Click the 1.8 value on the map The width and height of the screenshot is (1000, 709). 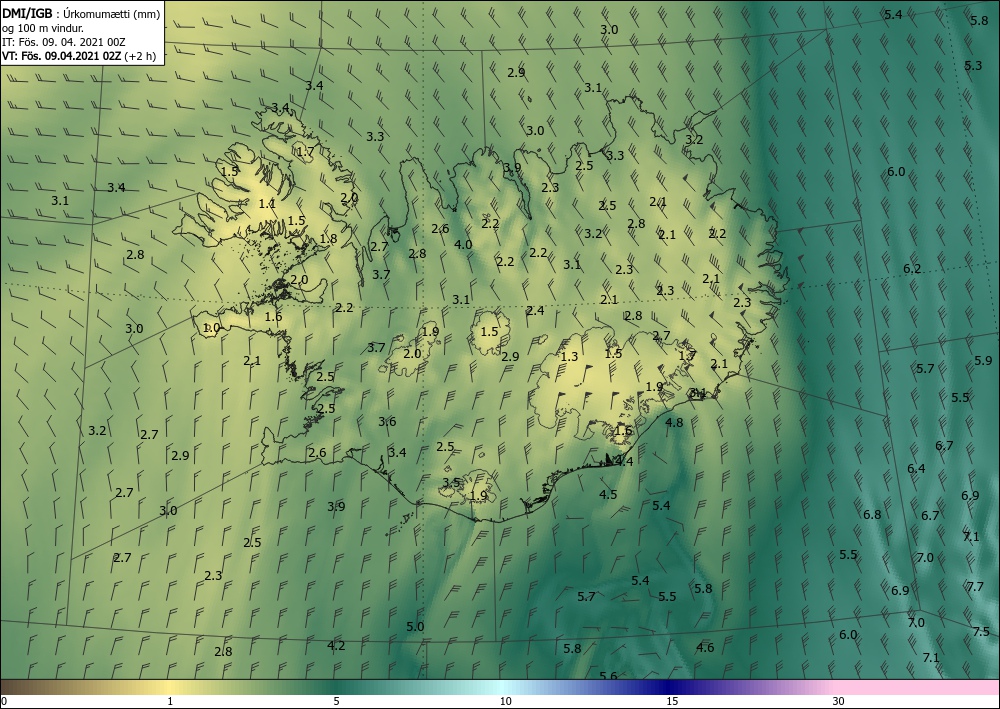click(x=328, y=239)
